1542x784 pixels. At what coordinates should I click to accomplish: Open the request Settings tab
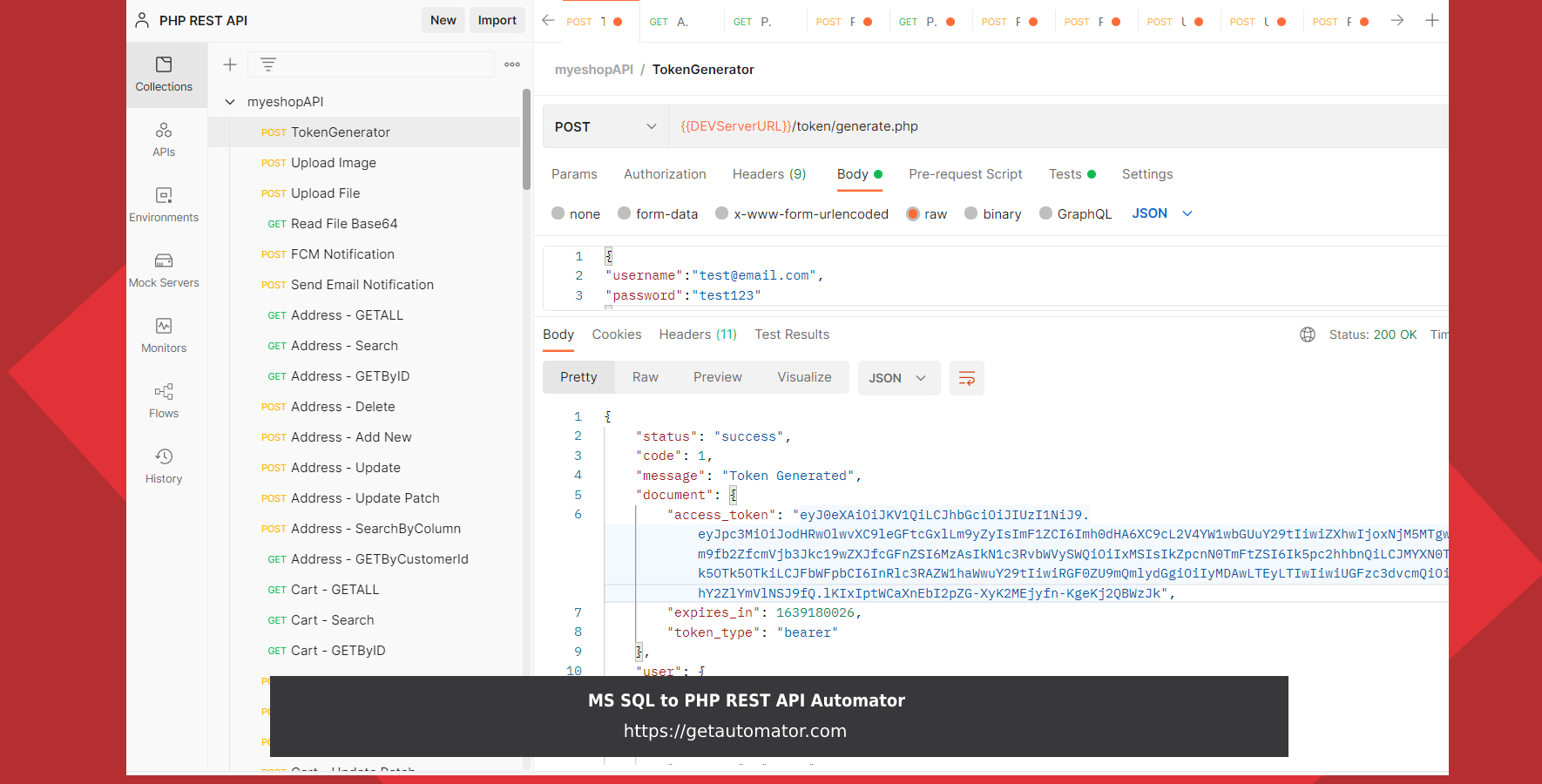pos(1147,174)
